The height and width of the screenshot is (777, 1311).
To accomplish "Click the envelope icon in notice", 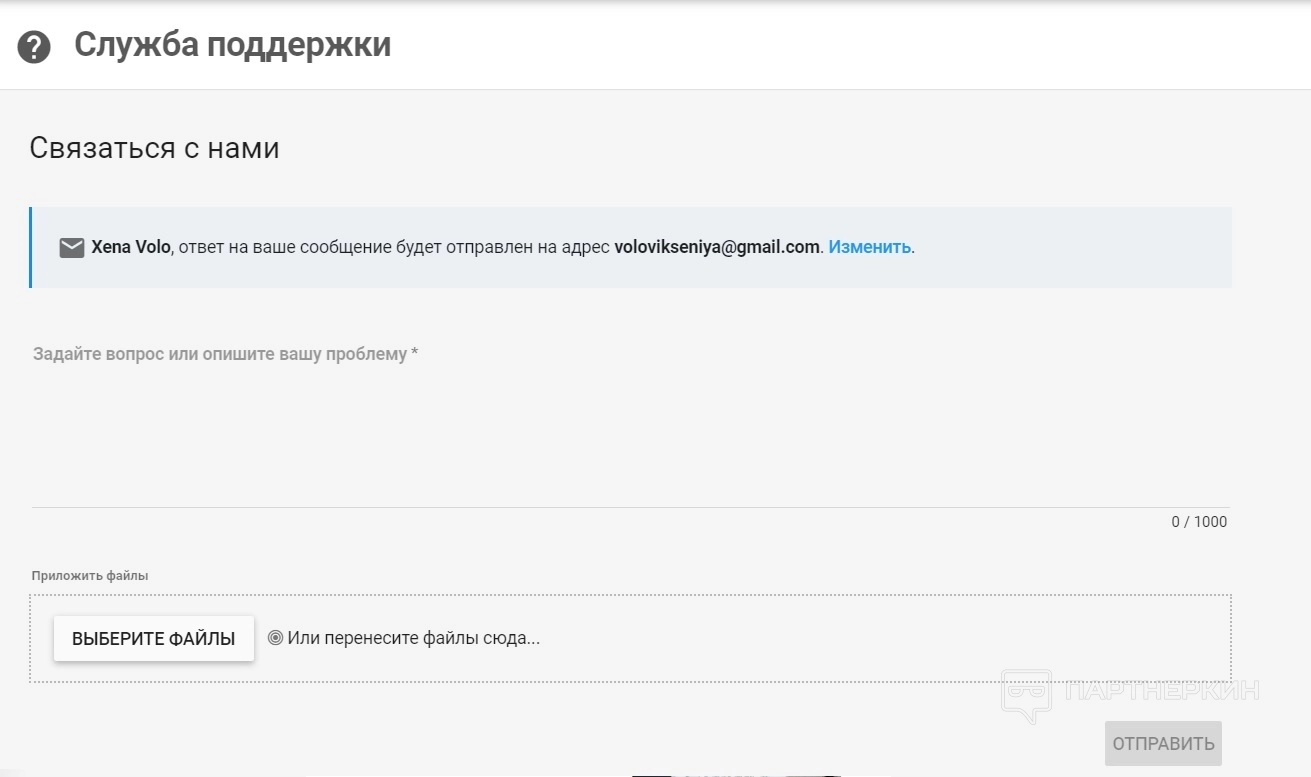I will [x=72, y=248].
